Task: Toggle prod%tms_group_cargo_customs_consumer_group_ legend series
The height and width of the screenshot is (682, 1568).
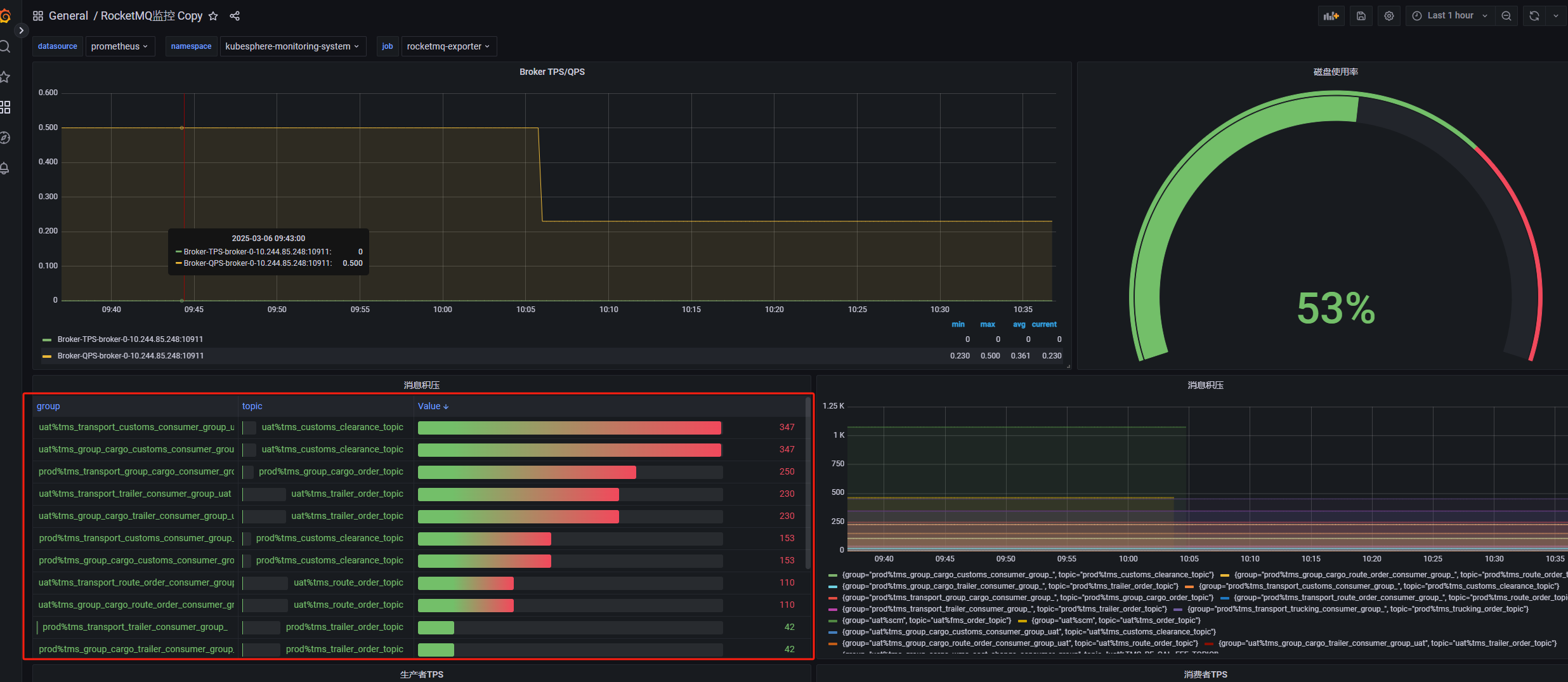Action: 1028,575
